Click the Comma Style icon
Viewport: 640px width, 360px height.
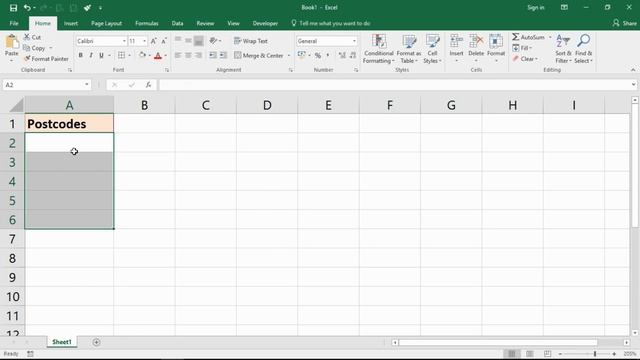coord(328,55)
